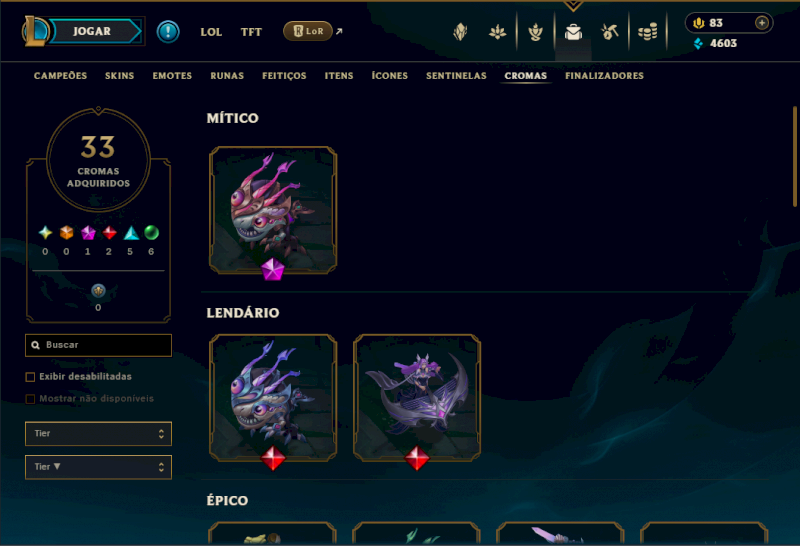Open the TFT link
The width and height of the screenshot is (800, 546).
coord(251,32)
